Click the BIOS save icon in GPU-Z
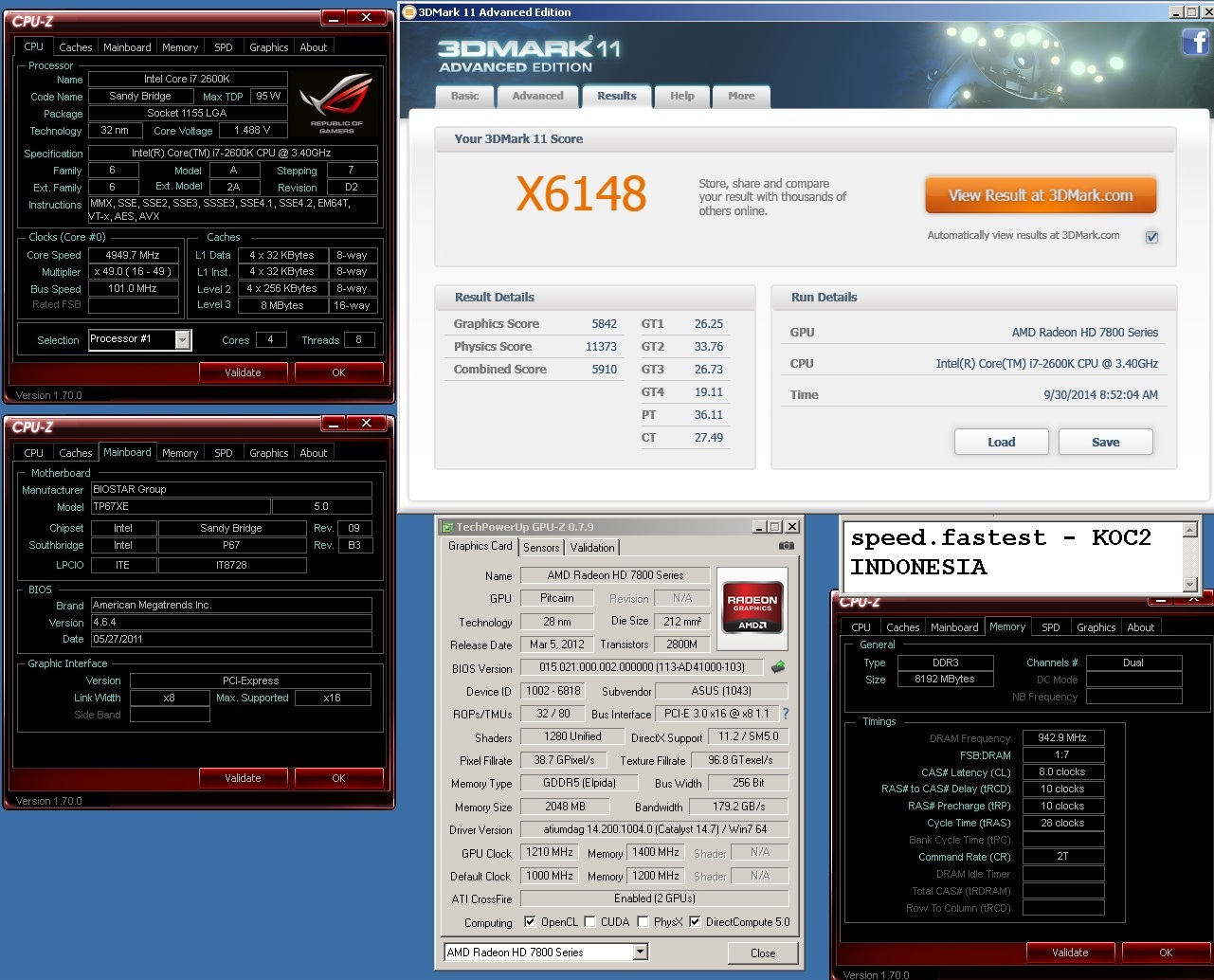 point(778,667)
